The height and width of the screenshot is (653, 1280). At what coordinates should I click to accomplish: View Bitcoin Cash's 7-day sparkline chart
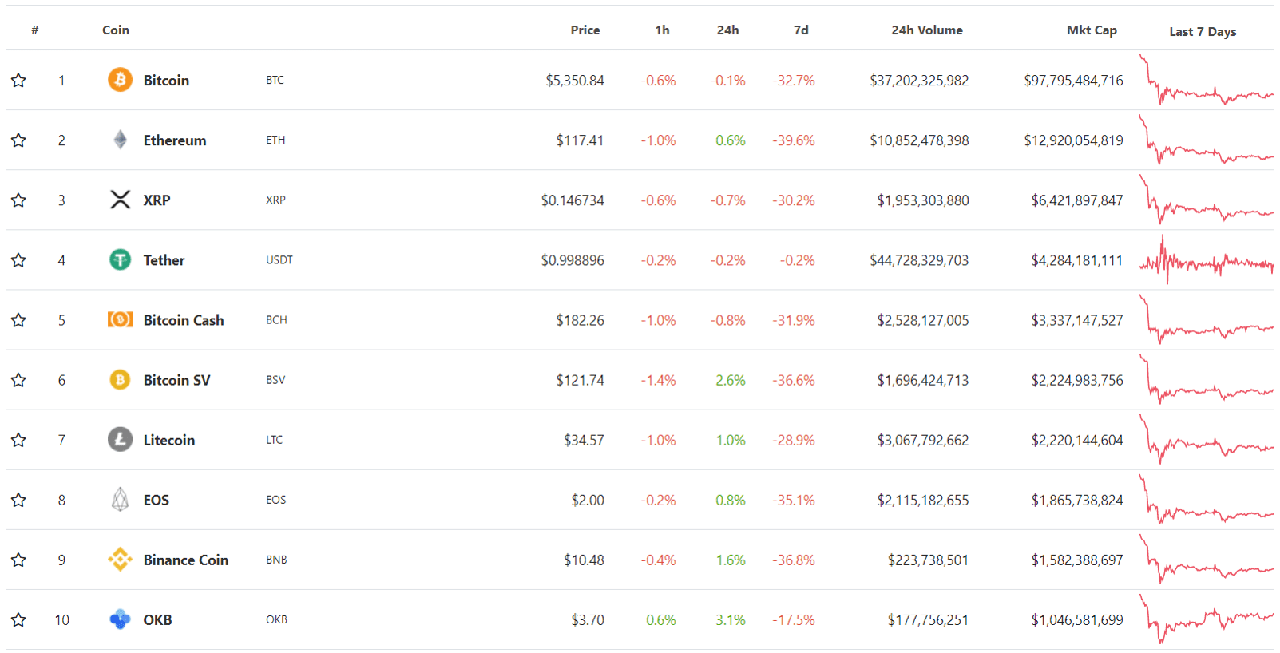click(x=1207, y=320)
